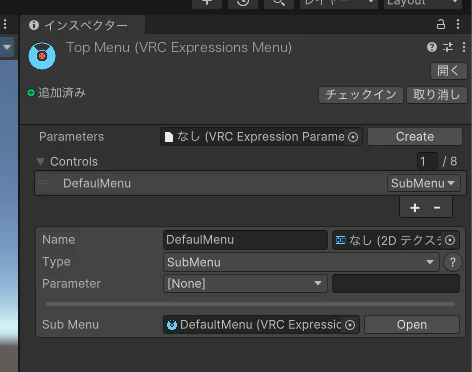Click the empty parameter value field
Screen dimensions: 472x372
(x=396, y=284)
